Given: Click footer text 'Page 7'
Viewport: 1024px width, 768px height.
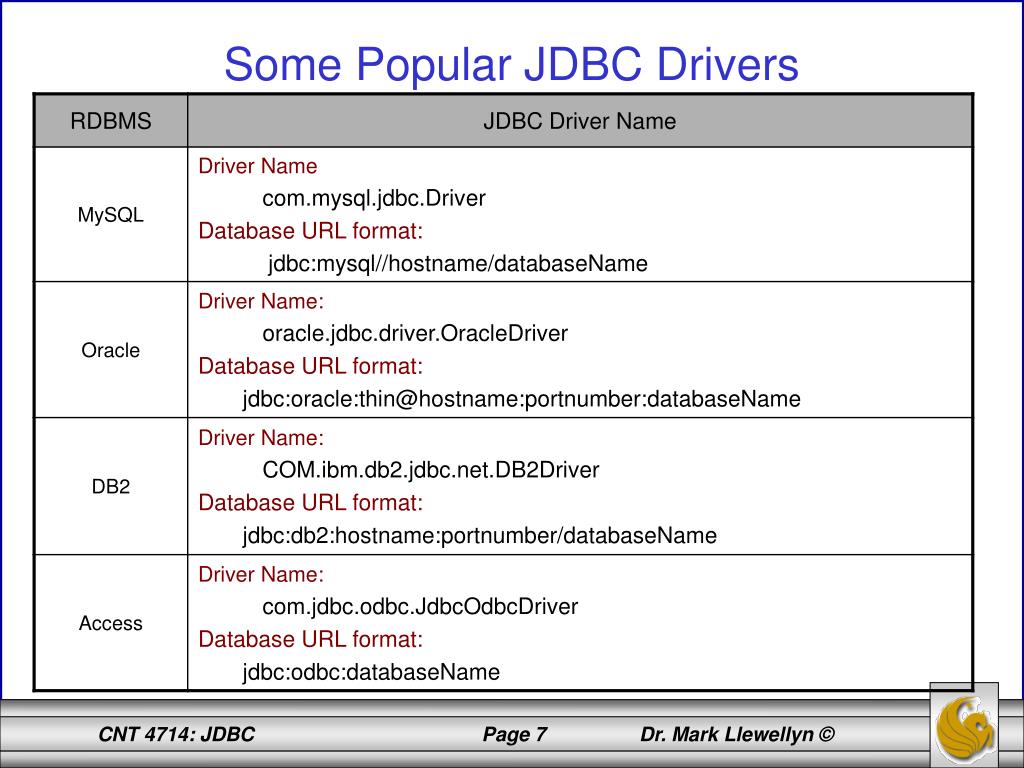Looking at the screenshot, I should pos(515,735).
